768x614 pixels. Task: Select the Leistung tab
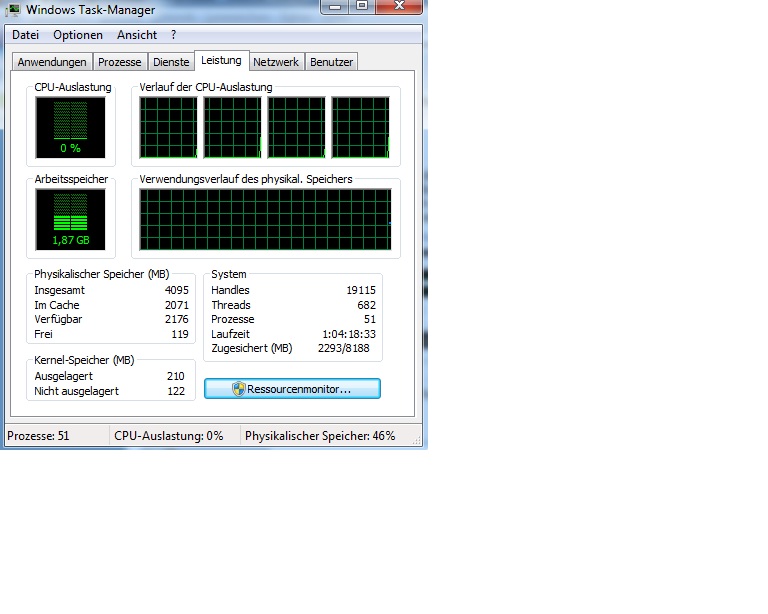(x=221, y=61)
